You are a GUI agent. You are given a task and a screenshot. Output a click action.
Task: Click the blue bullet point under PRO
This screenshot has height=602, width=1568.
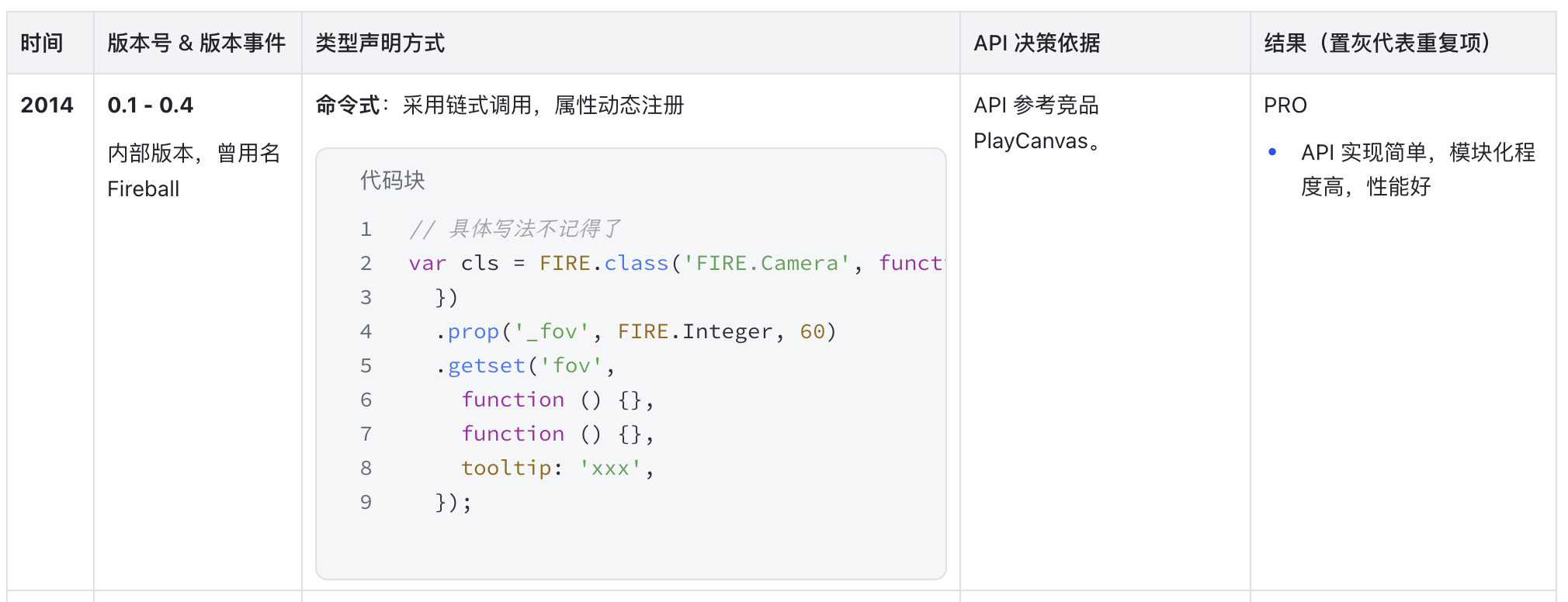click(1271, 152)
